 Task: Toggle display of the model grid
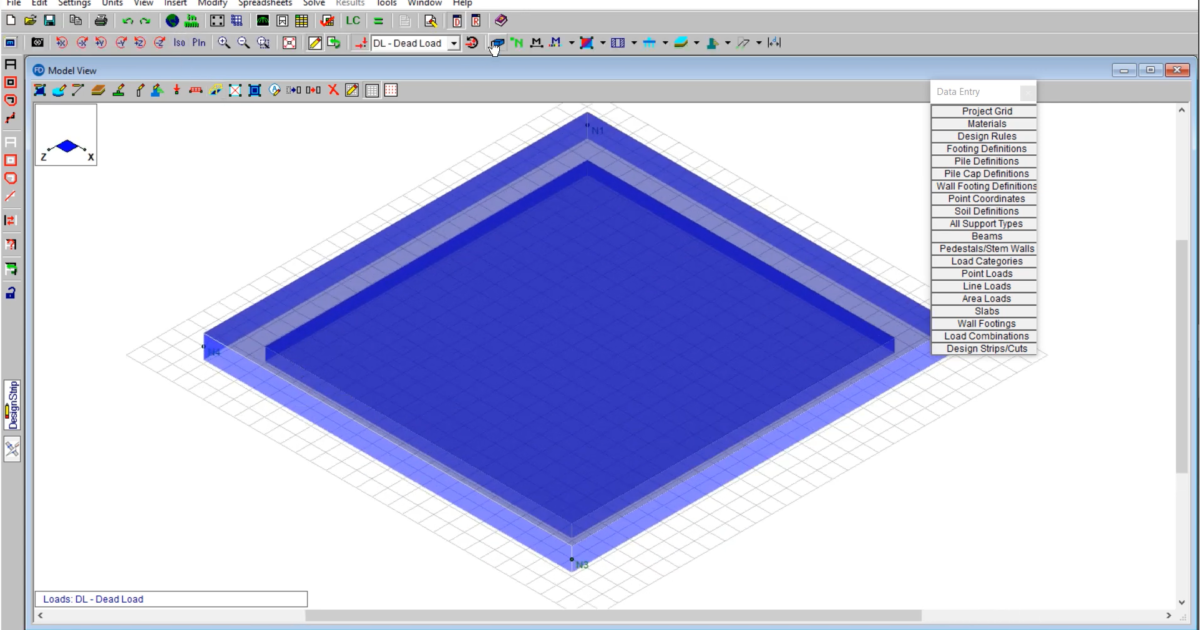click(x=370, y=89)
